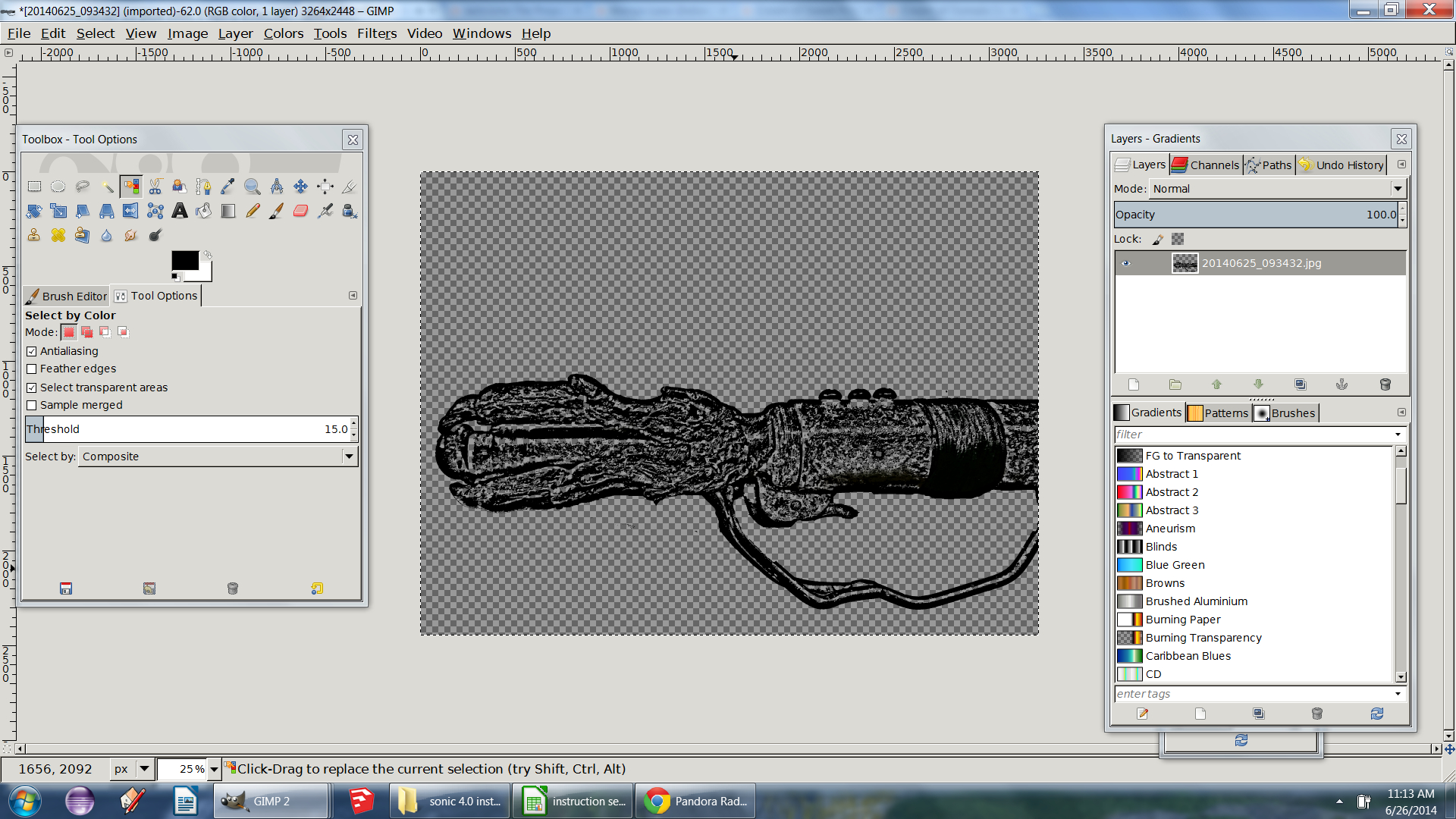
Task: Select the Blue Green gradient
Action: point(1175,565)
